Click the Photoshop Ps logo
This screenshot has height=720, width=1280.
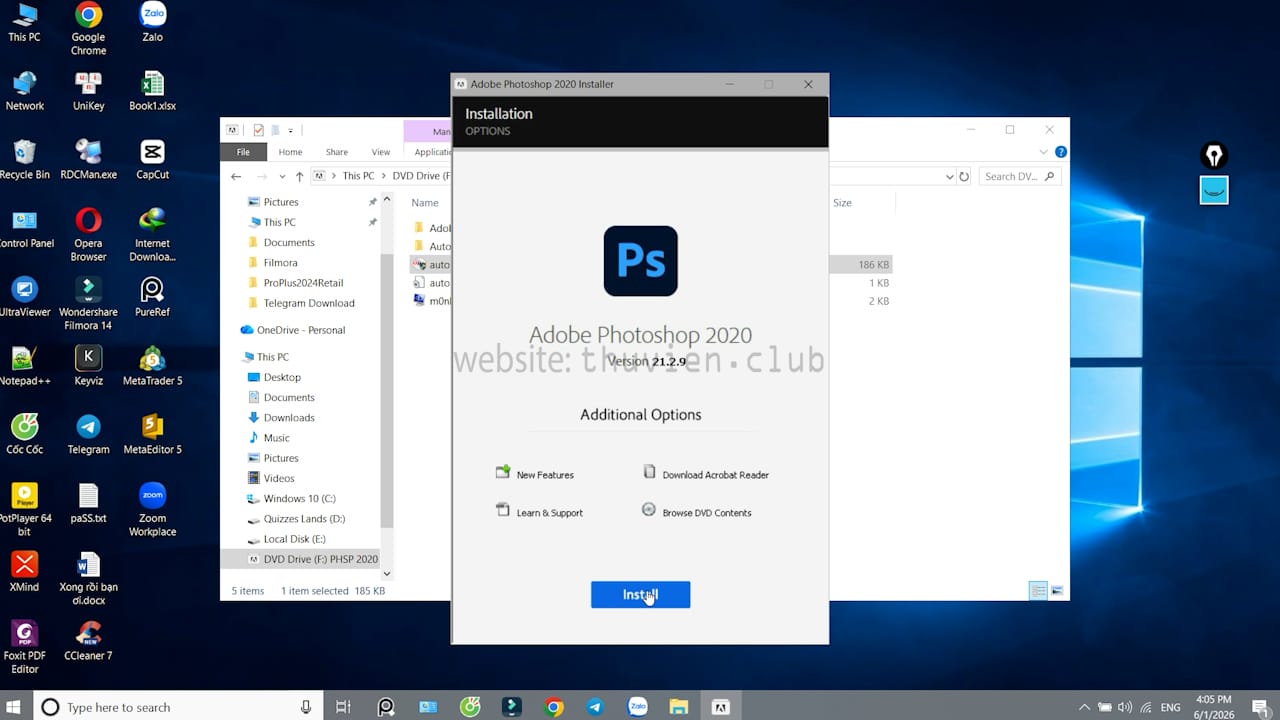tap(640, 261)
